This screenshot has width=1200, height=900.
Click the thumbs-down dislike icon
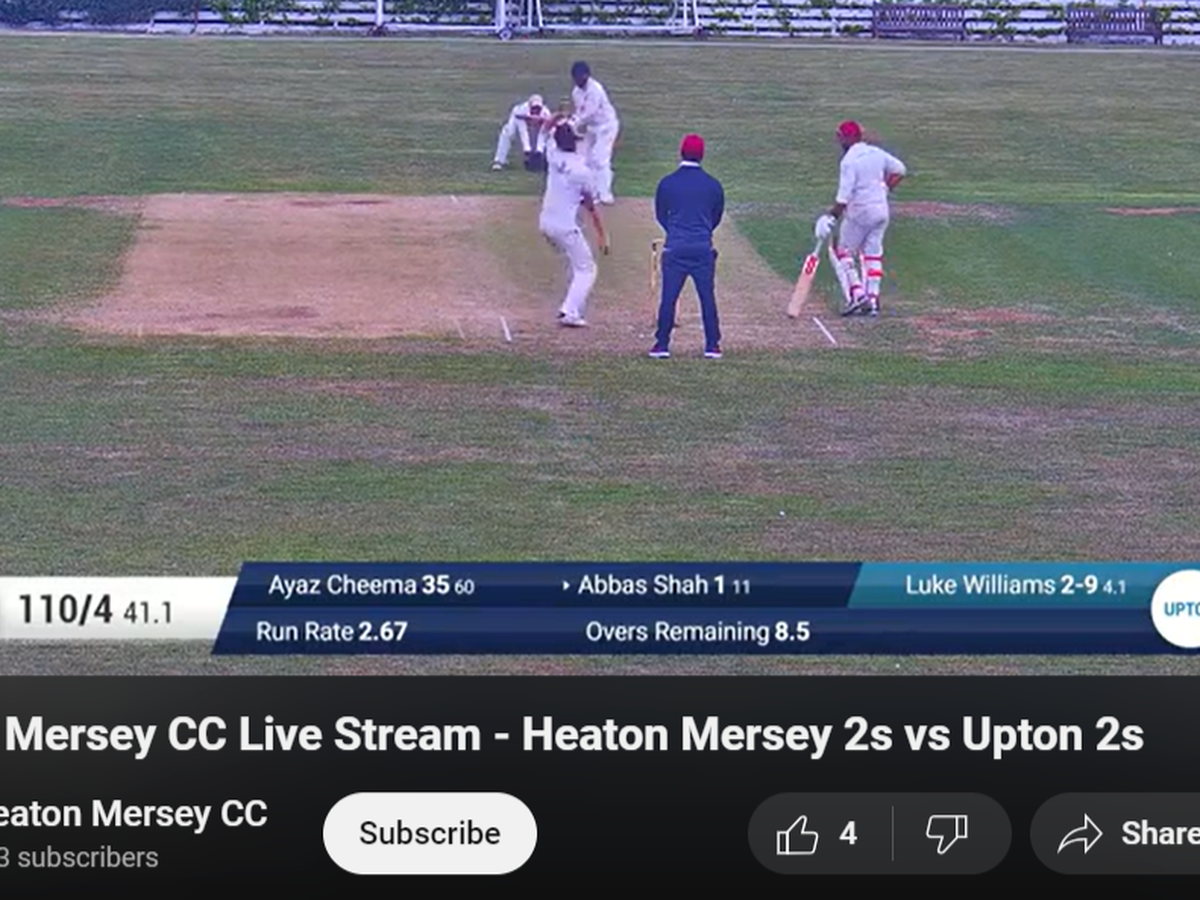tap(946, 834)
